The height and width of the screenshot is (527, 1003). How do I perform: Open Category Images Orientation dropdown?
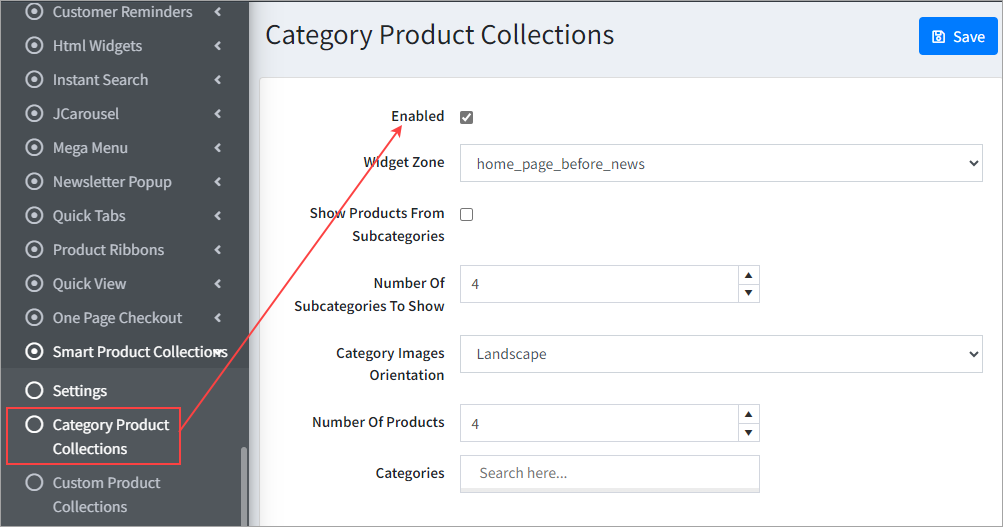pyautogui.click(x=721, y=354)
